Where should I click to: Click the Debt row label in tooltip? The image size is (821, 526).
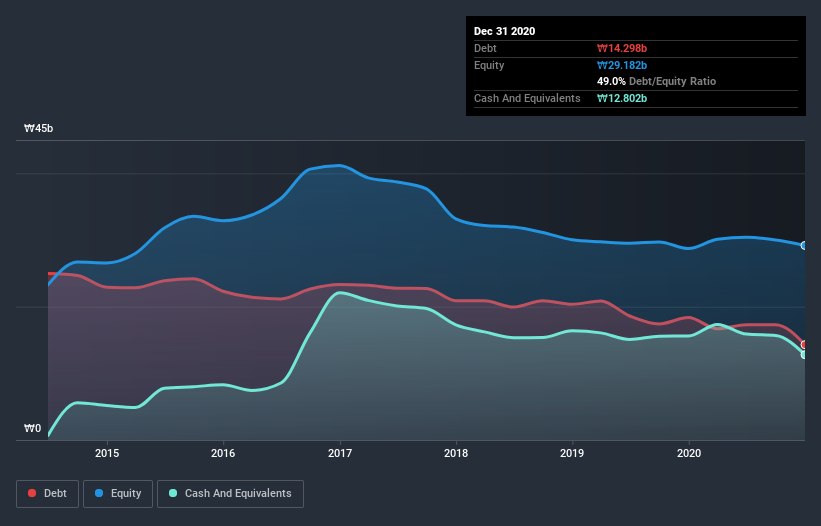point(485,48)
